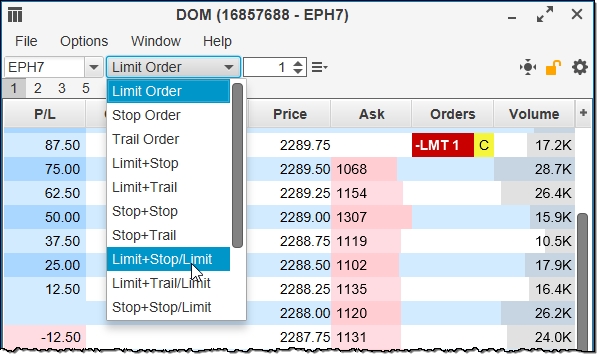This screenshot has height=360, width=600.
Task: Open the Help menu
Action: pyautogui.click(x=217, y=41)
